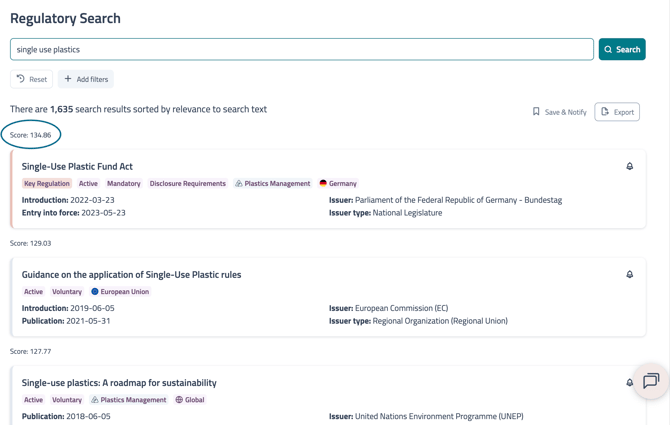Reset the search filters
Image resolution: width=670 pixels, height=425 pixels.
(x=31, y=79)
